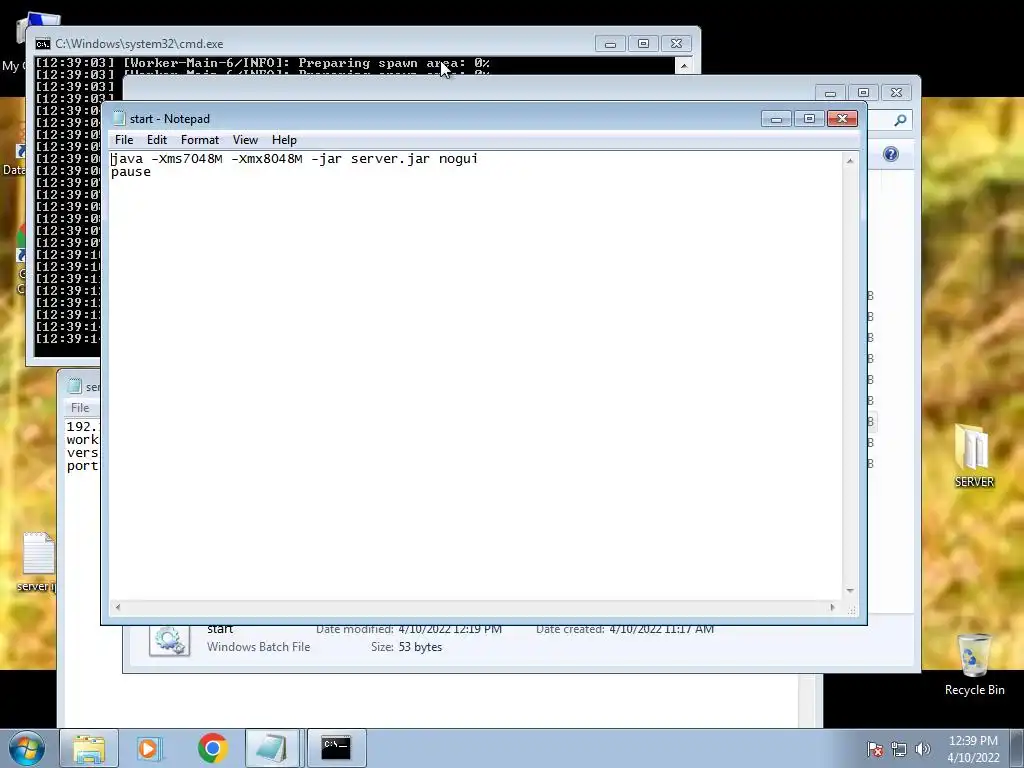
Task: Open the volume speaker tray icon
Action: tap(923, 749)
